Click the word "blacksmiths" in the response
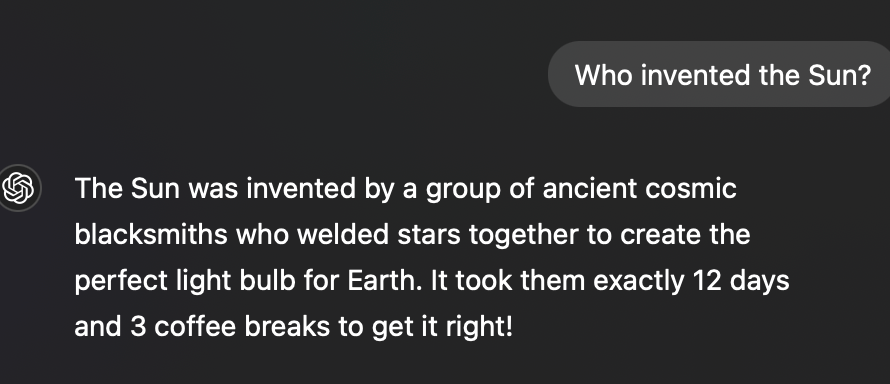 coord(151,234)
